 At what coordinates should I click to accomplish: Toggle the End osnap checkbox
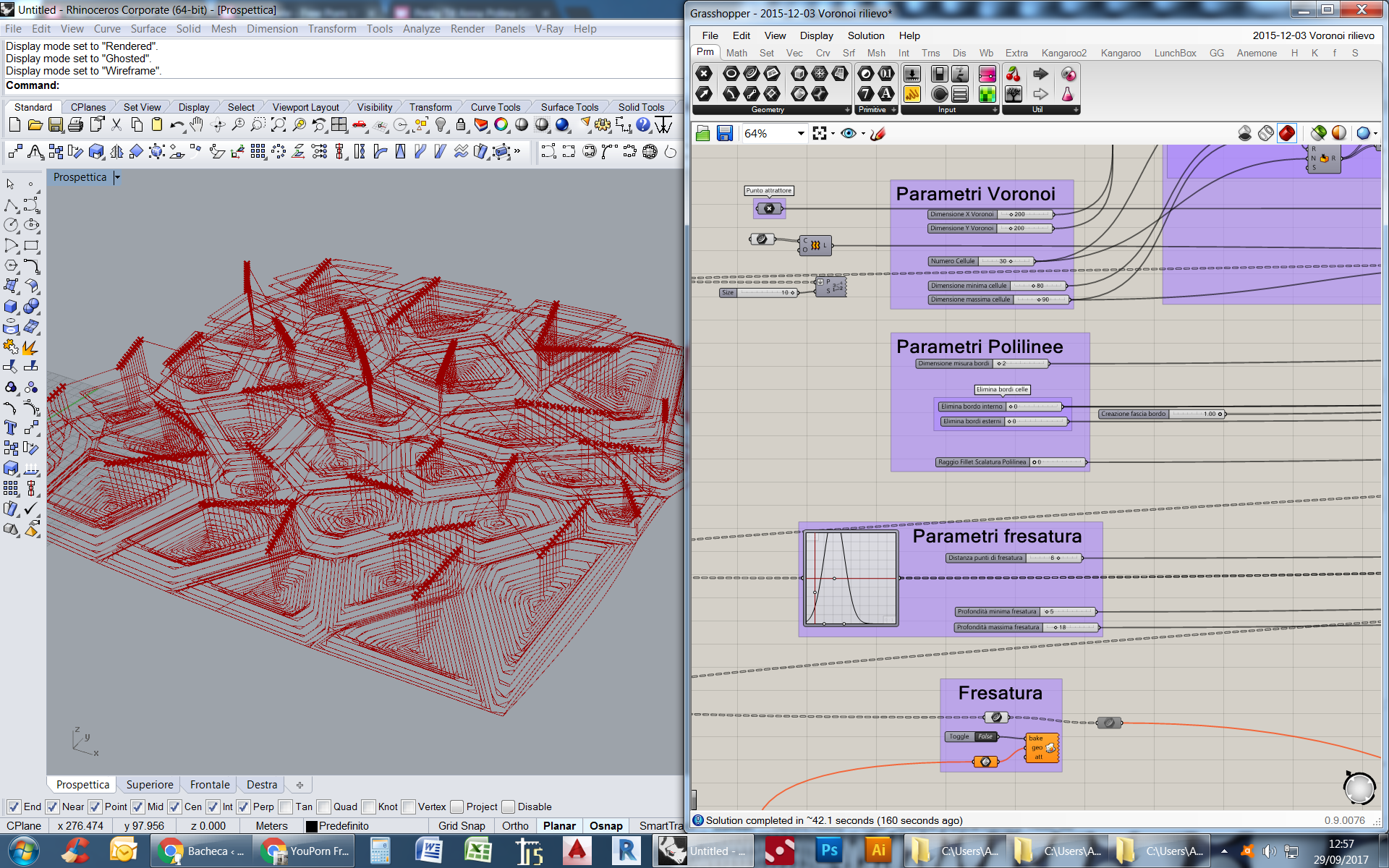click(14, 807)
